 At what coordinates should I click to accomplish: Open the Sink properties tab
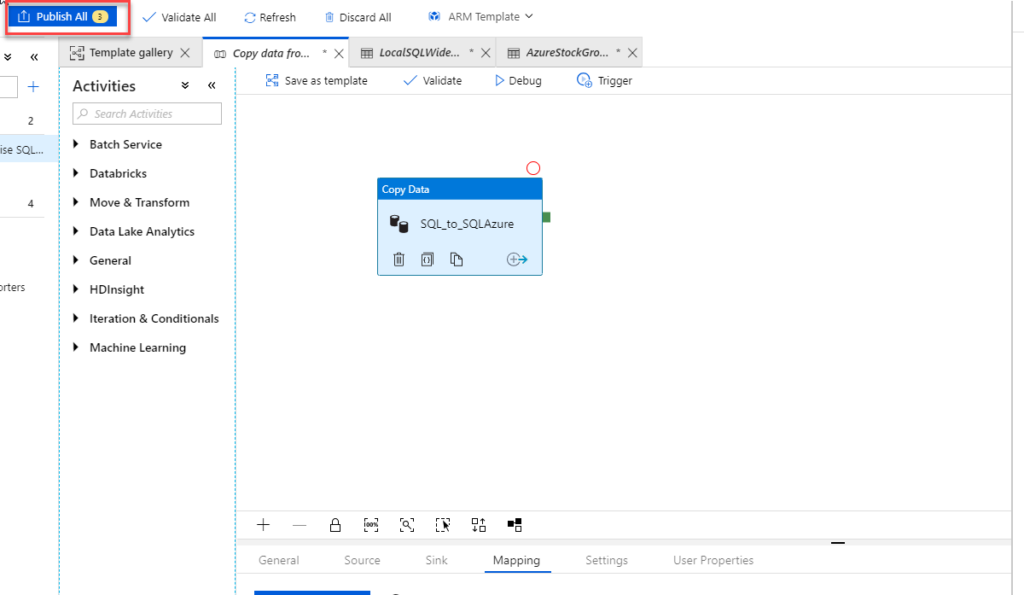point(436,560)
